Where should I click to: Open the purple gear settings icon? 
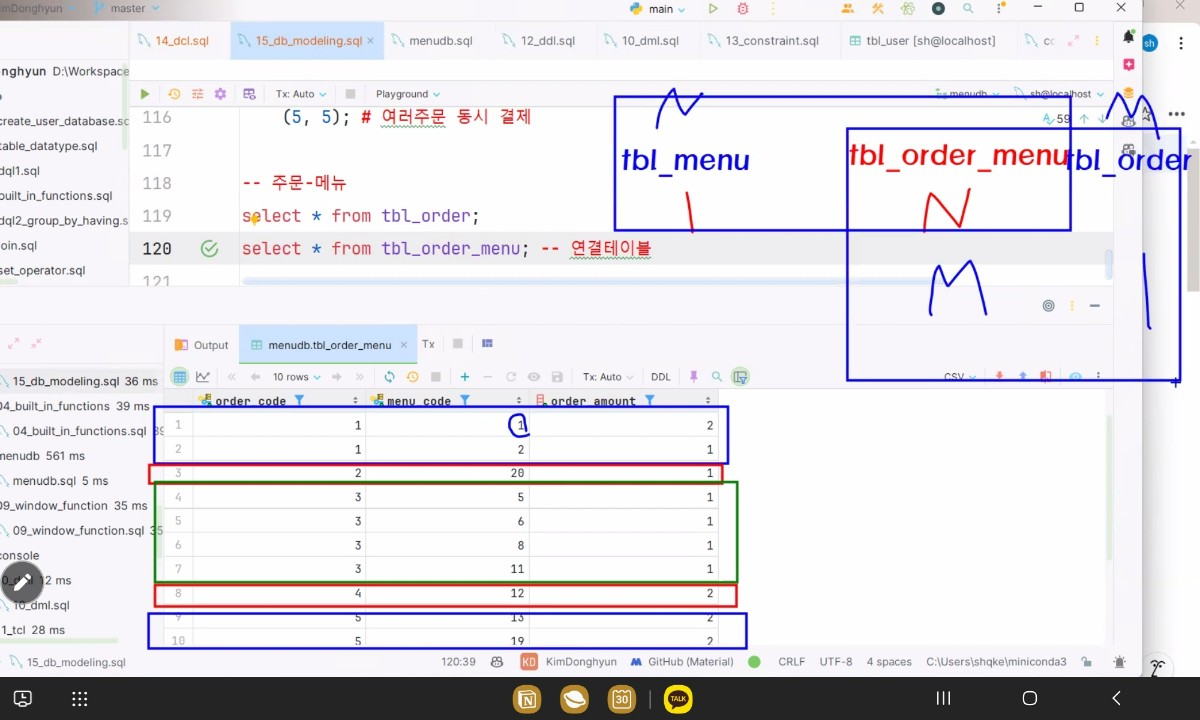220,94
